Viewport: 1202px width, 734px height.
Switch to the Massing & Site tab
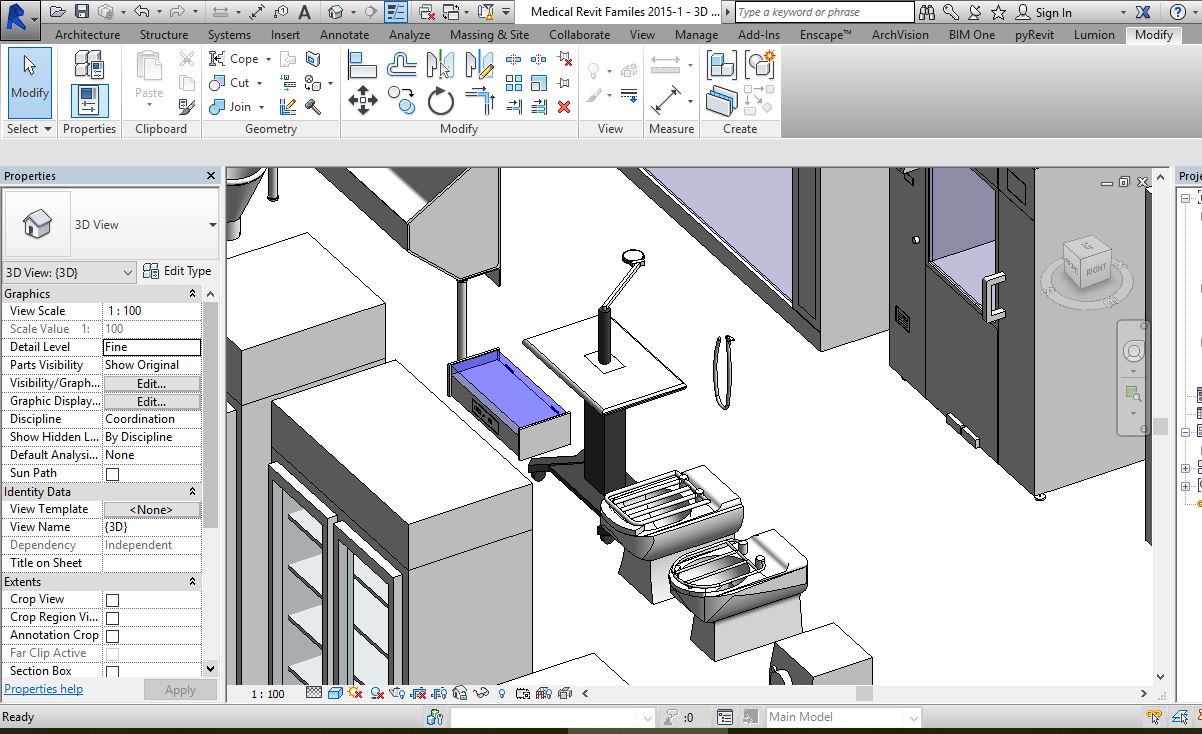coord(489,34)
